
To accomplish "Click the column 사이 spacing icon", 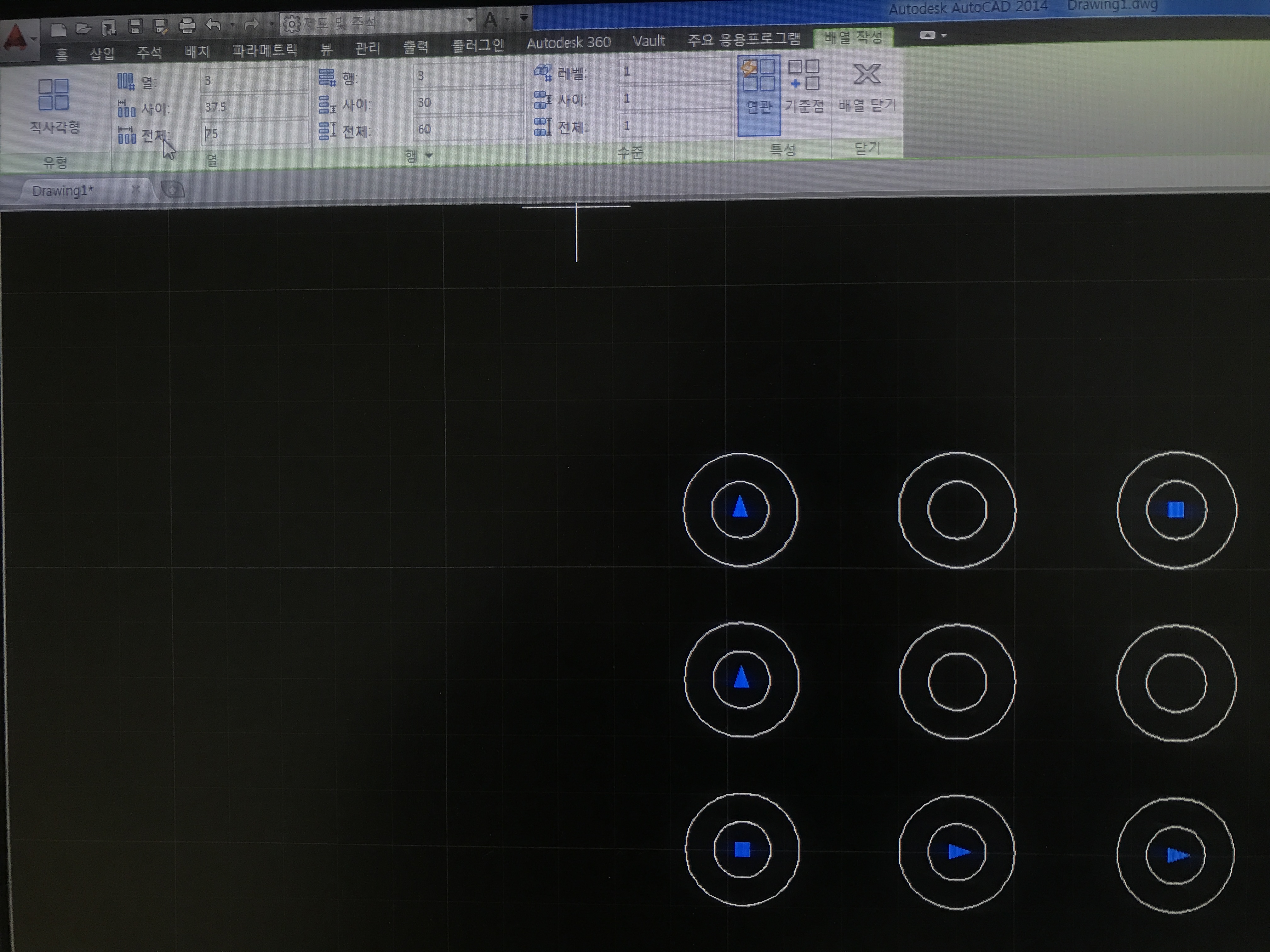I will click(126, 109).
